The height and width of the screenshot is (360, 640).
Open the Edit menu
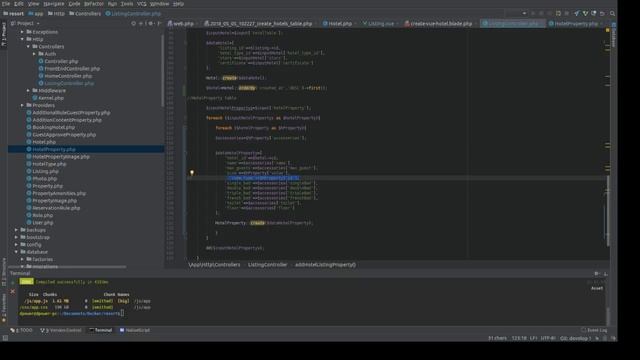pyautogui.click(x=19, y=4)
